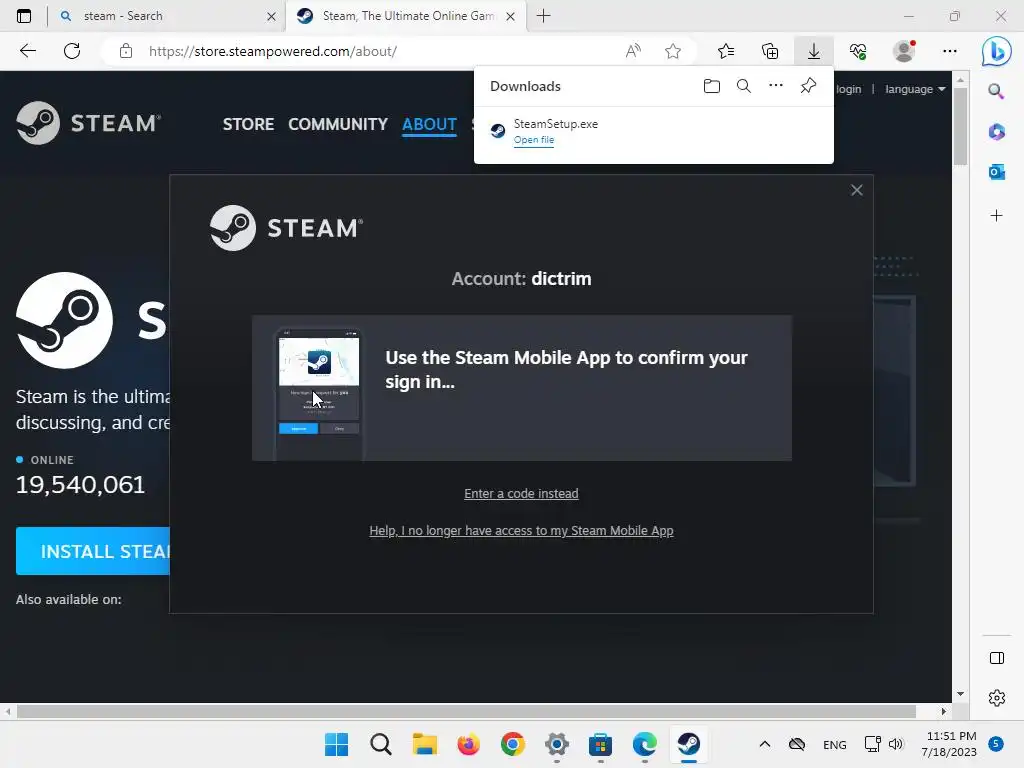Open File Explorer from taskbar
Image resolution: width=1024 pixels, height=768 pixels.
pos(424,744)
